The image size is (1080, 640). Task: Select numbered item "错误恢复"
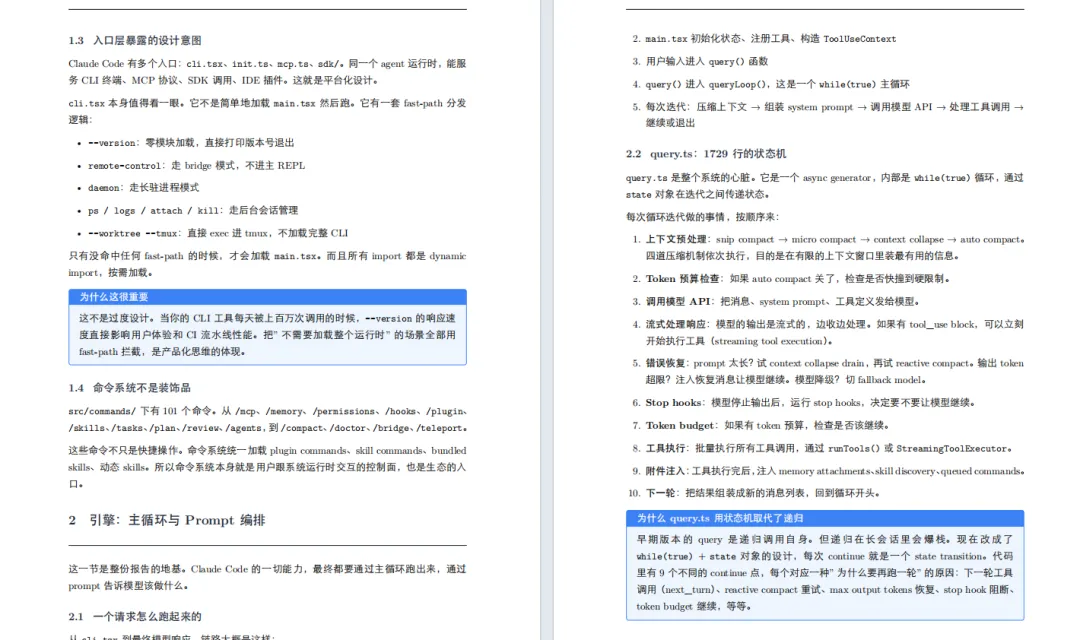point(828,371)
